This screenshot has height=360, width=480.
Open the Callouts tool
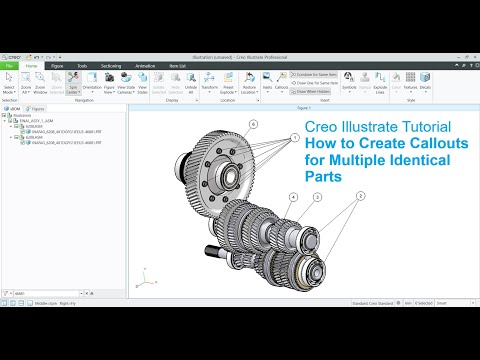coord(281,82)
